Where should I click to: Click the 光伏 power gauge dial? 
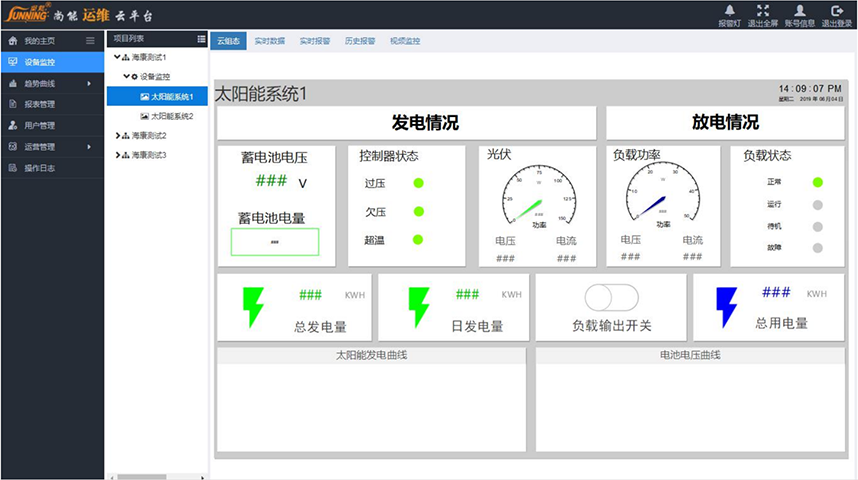(537, 193)
